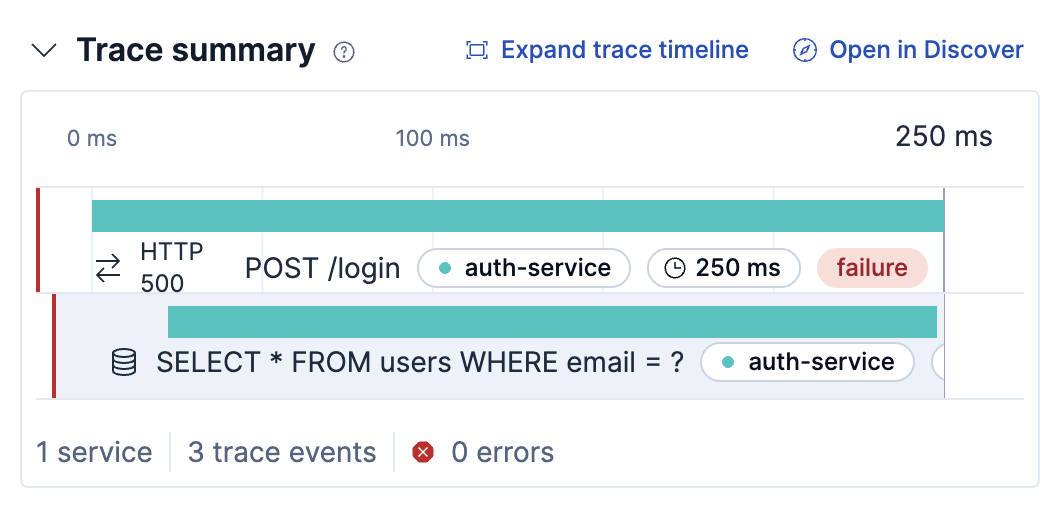Click the 1 service count
Viewport: 1060px width, 512px height.
pyautogui.click(x=94, y=453)
